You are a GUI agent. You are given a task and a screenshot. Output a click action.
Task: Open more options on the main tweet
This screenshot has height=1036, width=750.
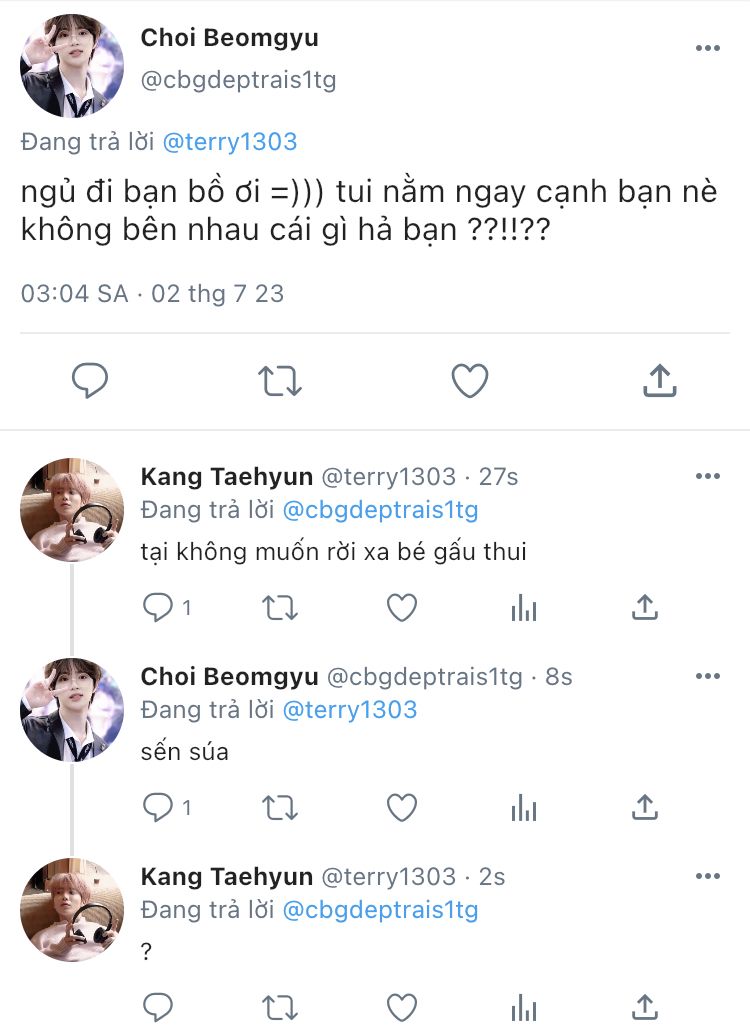(x=708, y=49)
